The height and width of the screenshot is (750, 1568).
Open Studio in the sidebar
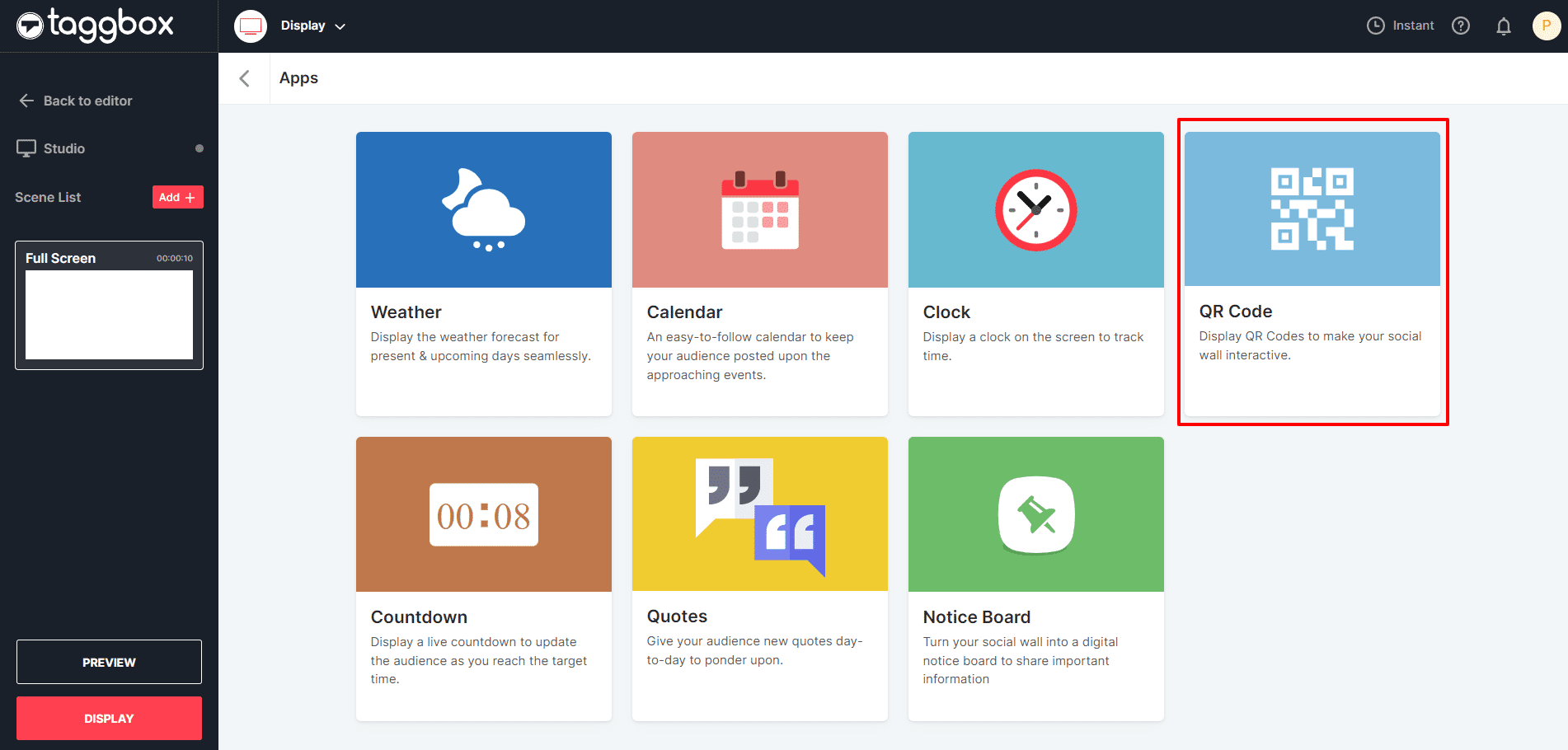[x=64, y=148]
